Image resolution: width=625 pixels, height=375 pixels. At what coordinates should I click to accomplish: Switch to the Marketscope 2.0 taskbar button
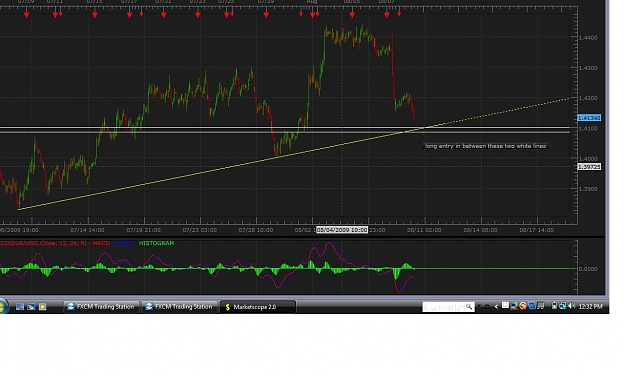pos(257,307)
